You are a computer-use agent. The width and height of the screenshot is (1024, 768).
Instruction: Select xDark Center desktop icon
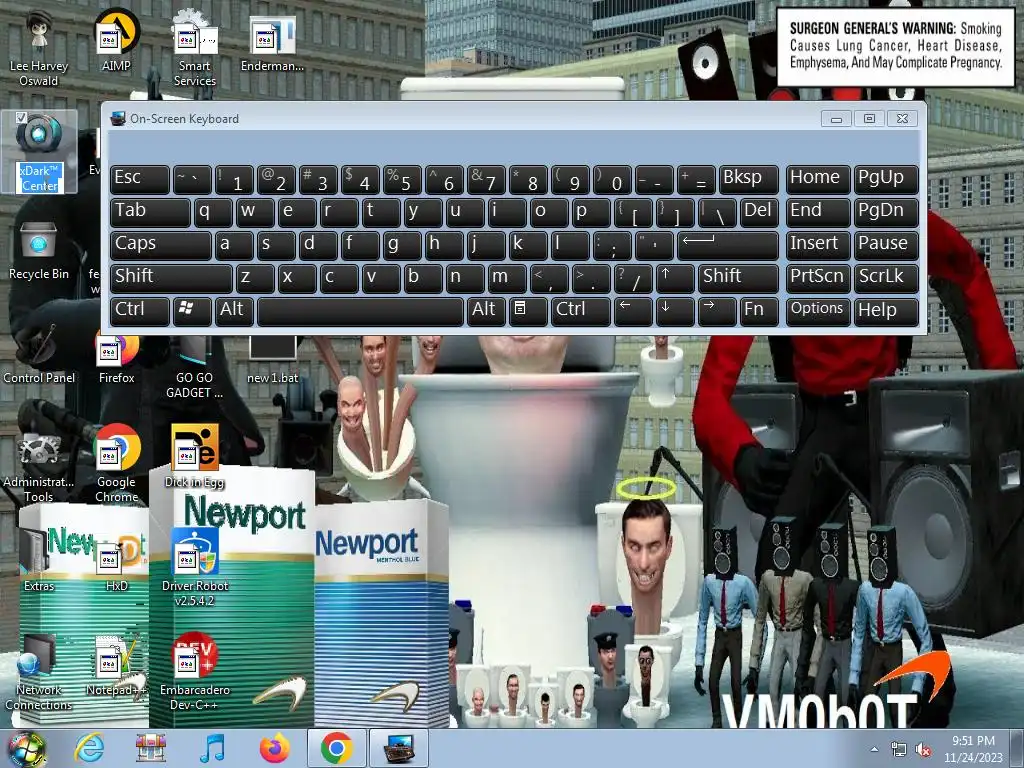[x=39, y=152]
